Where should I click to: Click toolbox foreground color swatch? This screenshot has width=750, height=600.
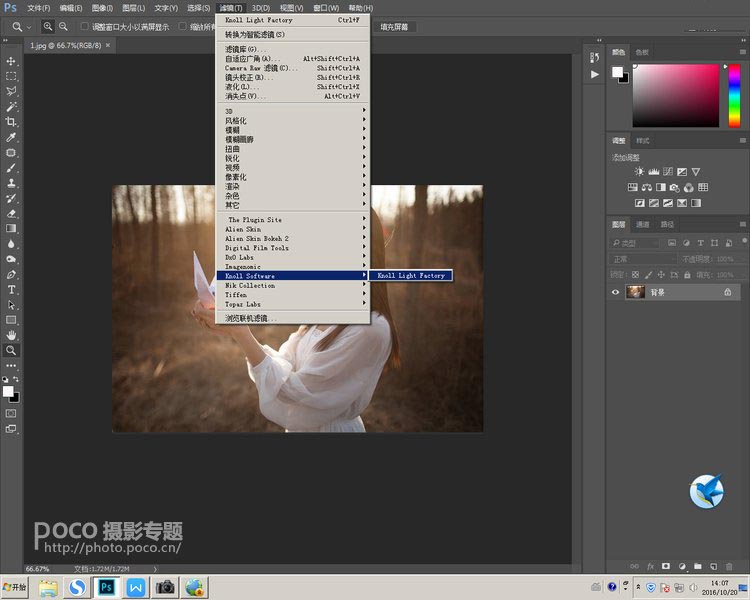[x=8, y=391]
